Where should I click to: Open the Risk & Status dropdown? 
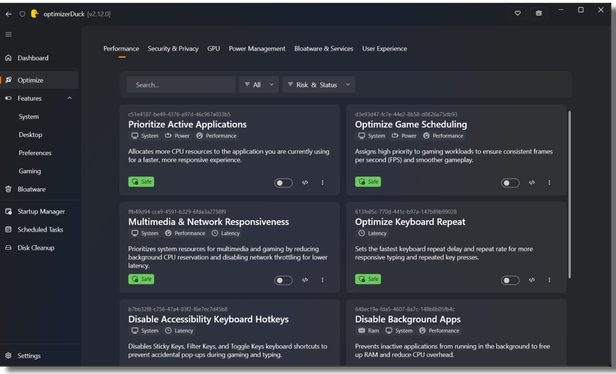pos(319,84)
